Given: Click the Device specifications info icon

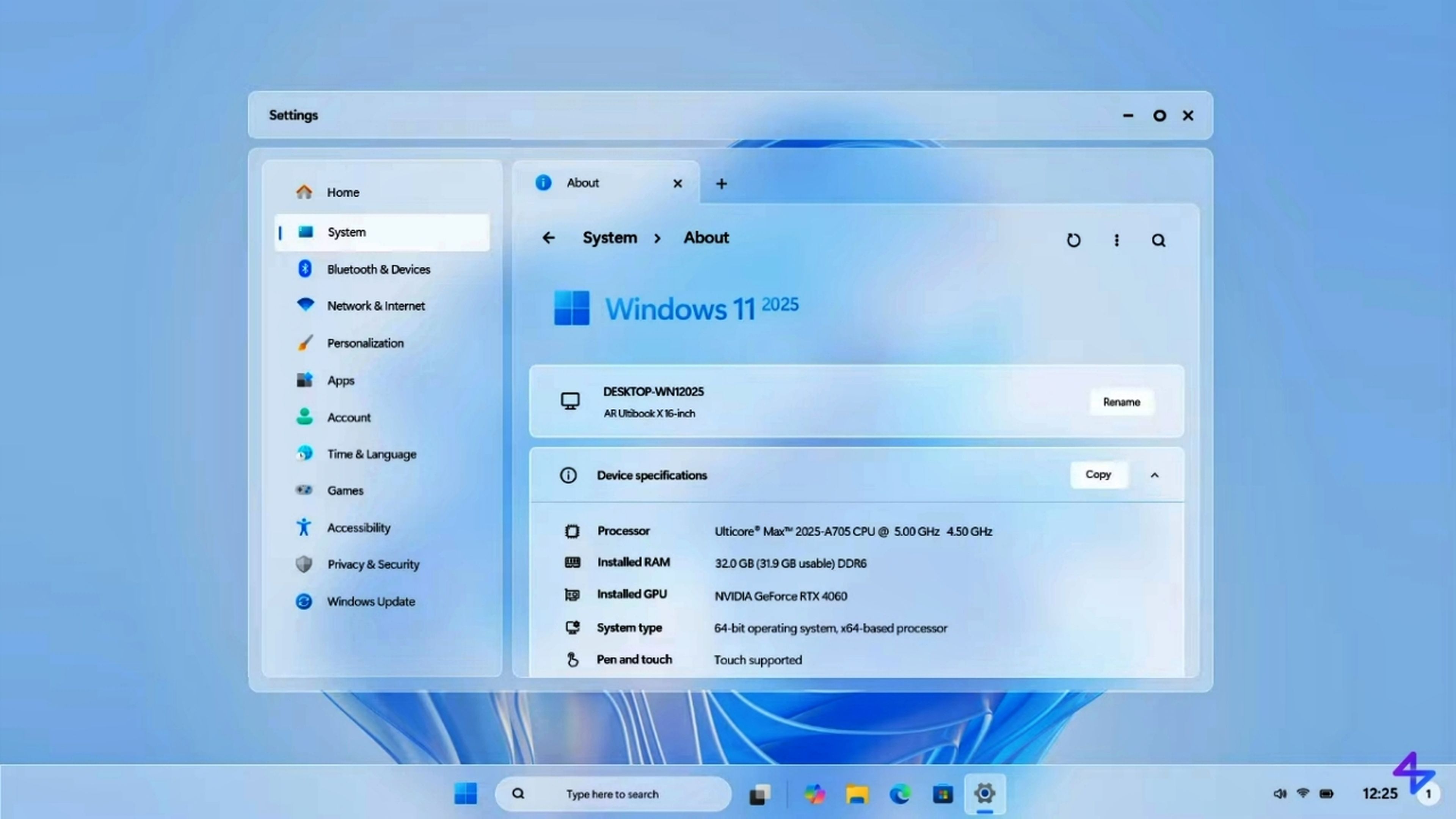Looking at the screenshot, I should pyautogui.click(x=568, y=475).
